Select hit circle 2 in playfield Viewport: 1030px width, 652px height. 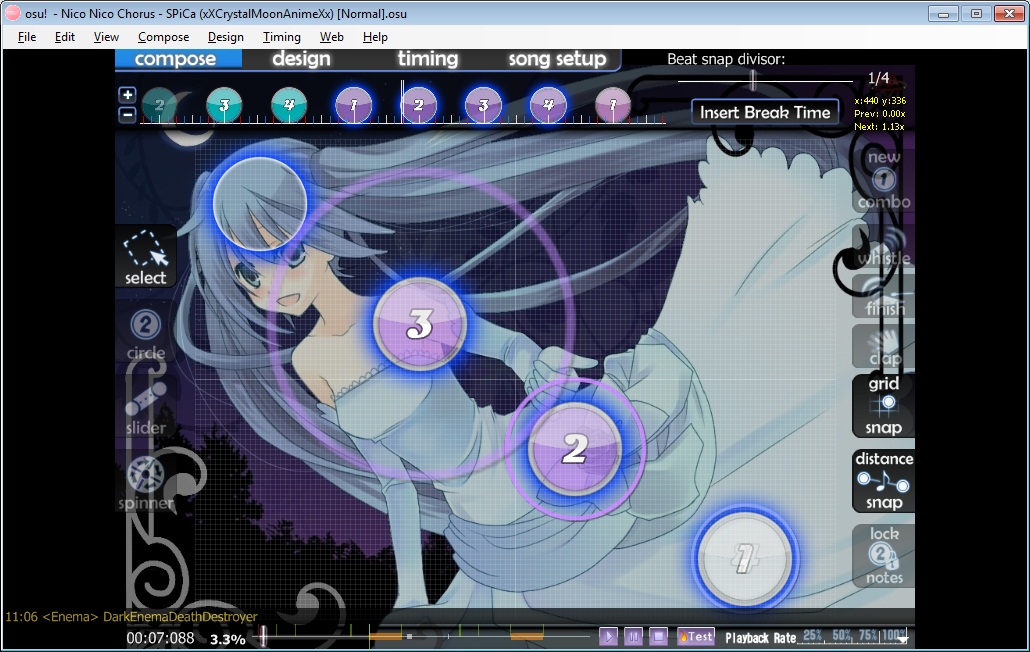575,449
